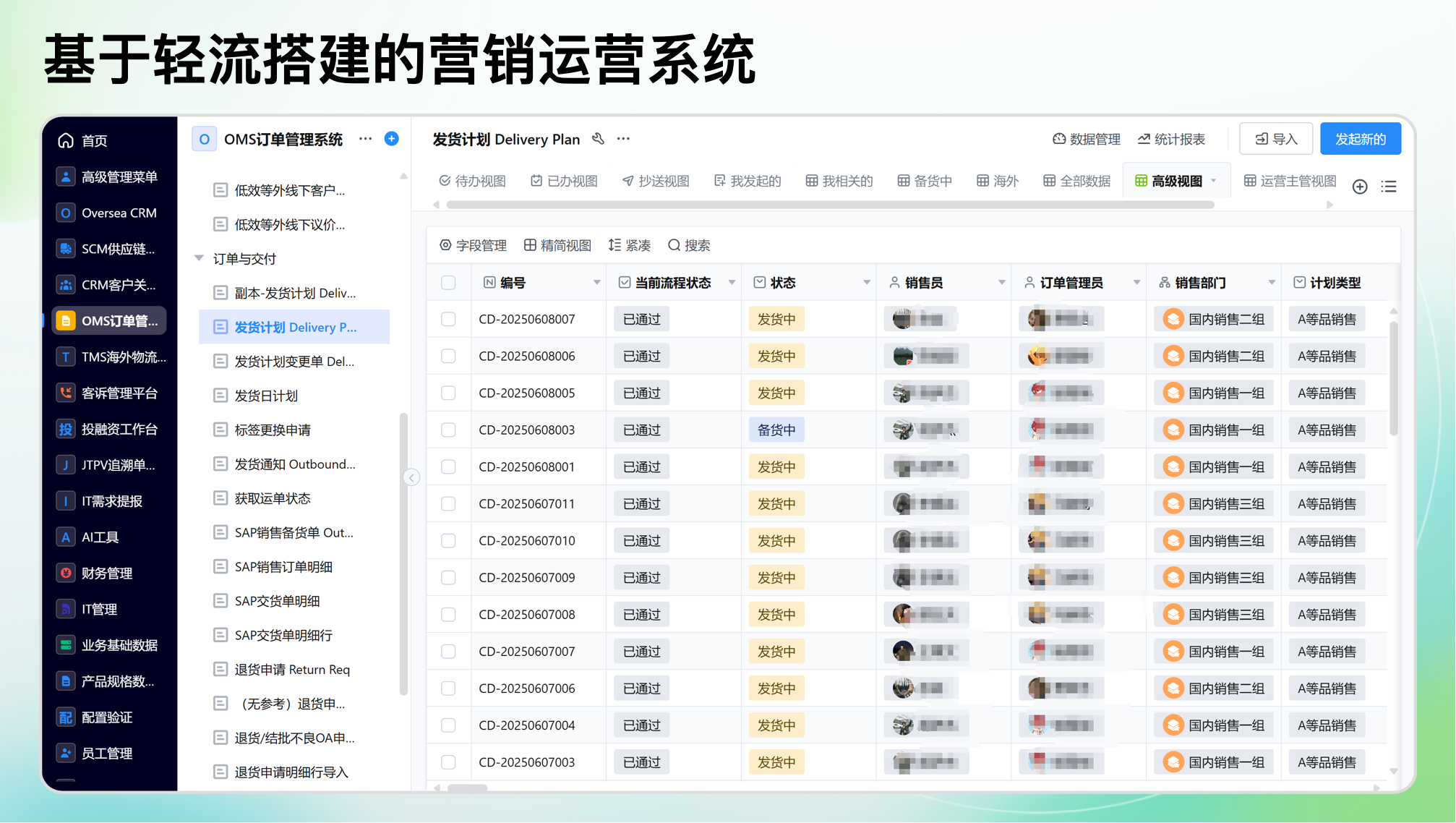Open 高级管理菜单 sidebar icon

(66, 176)
